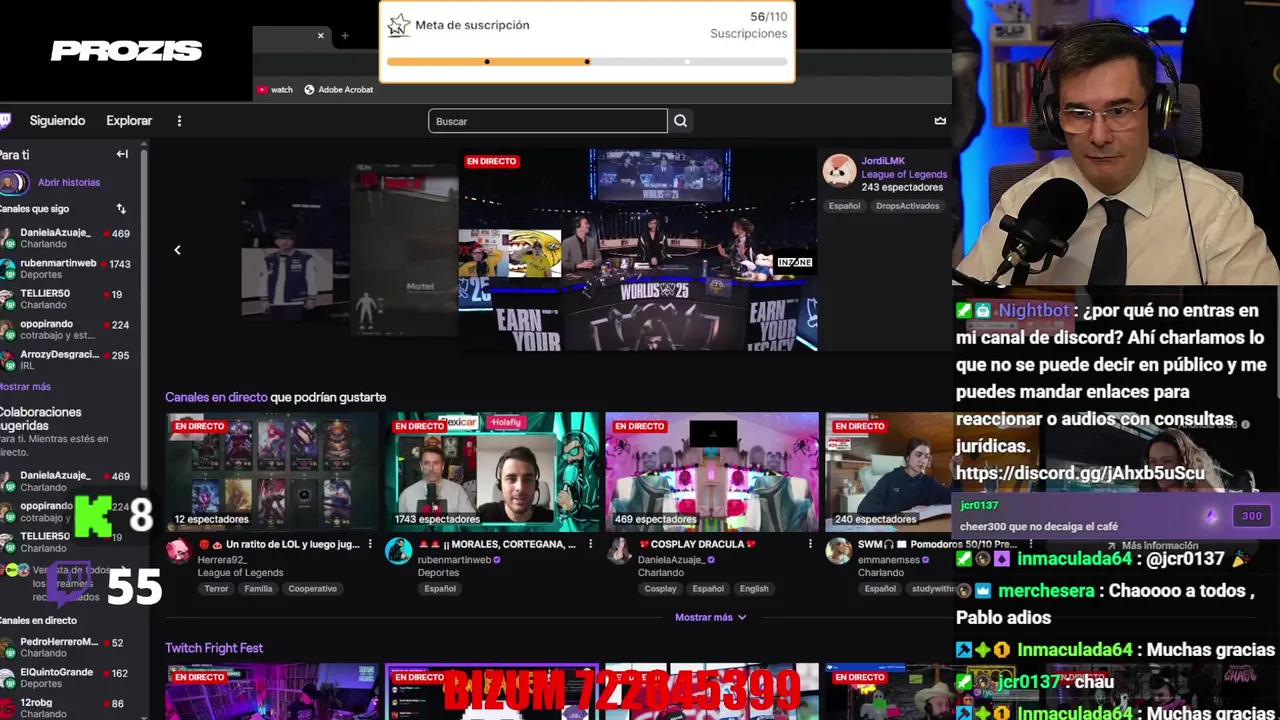Open Twitch Fright Fest heading link
Image resolution: width=1280 pixels, height=720 pixels.
[x=214, y=648]
